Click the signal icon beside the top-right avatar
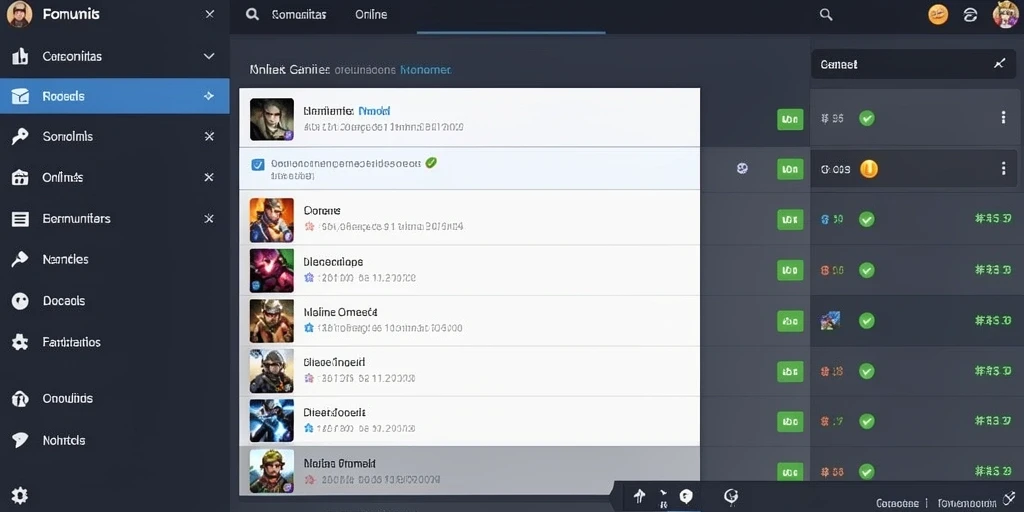Viewport: 1024px width, 512px height. click(x=970, y=15)
